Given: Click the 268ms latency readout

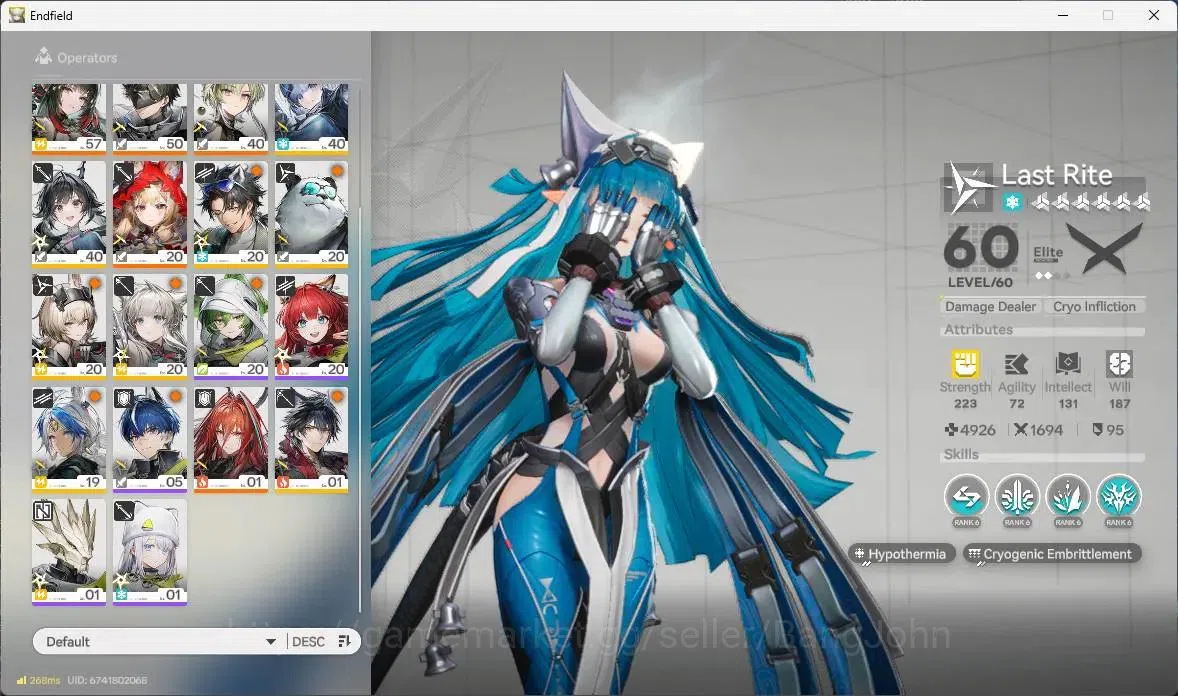Looking at the screenshot, I should click(x=44, y=680).
